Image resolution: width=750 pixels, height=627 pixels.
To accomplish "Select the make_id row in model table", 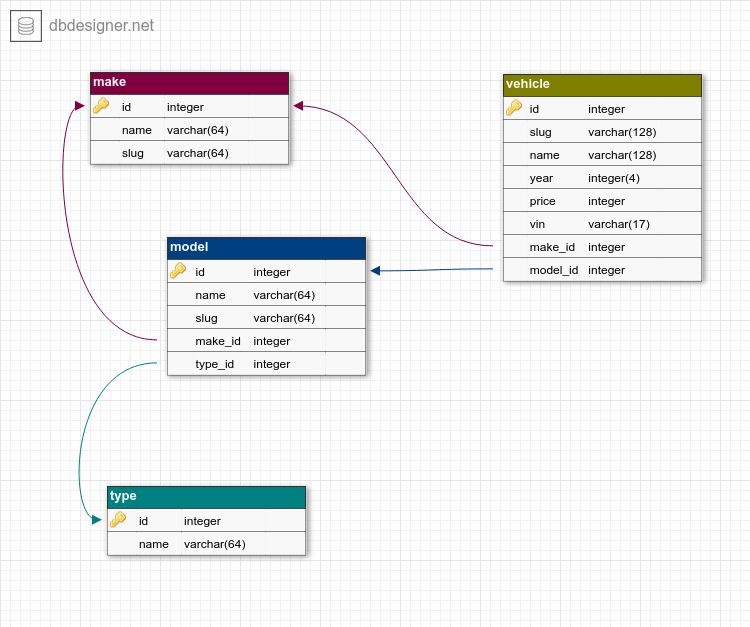I will coord(266,341).
